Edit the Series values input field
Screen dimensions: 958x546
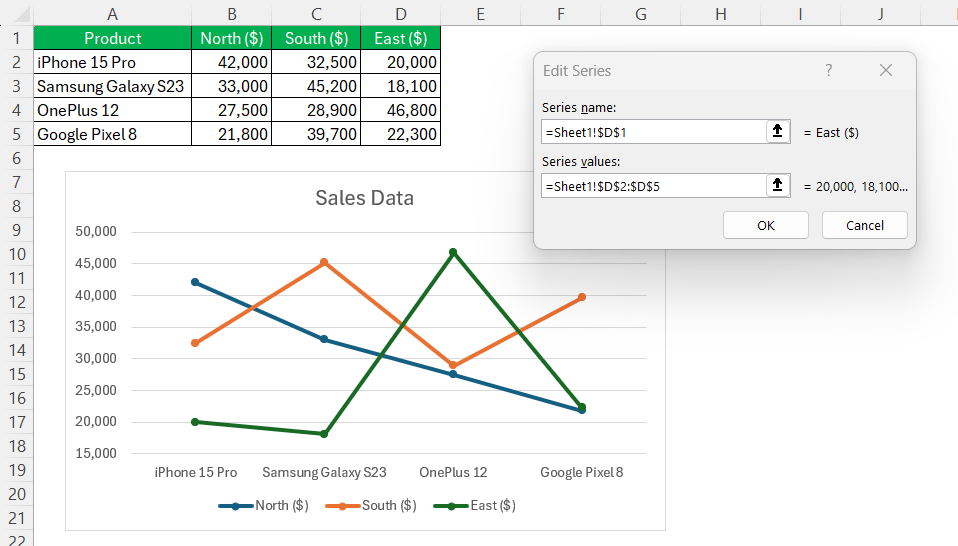click(x=653, y=186)
